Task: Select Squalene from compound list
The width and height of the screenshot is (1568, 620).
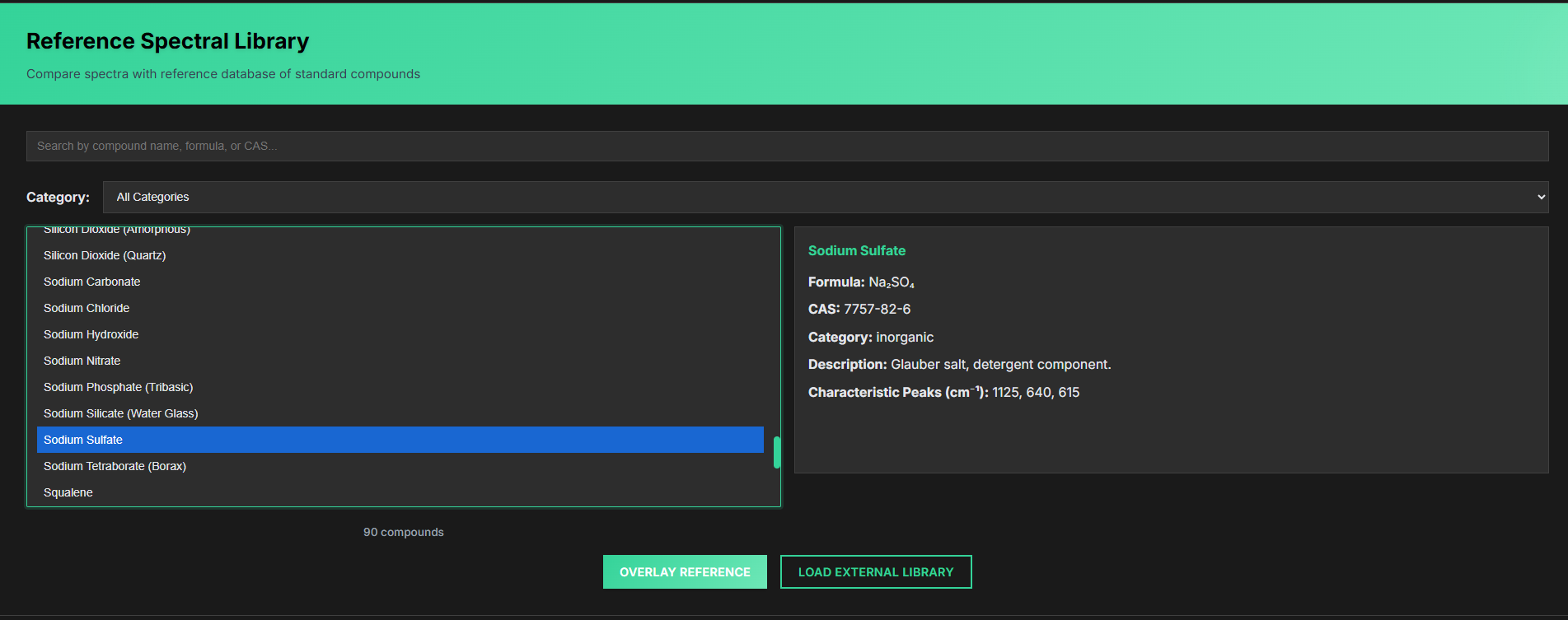Action: [68, 492]
